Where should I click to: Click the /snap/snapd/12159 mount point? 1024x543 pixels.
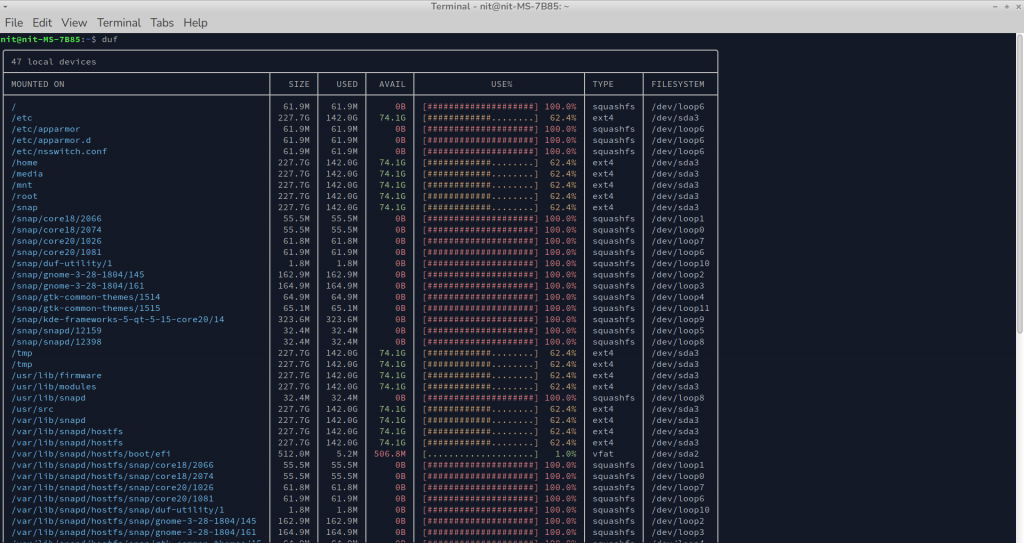(56, 331)
